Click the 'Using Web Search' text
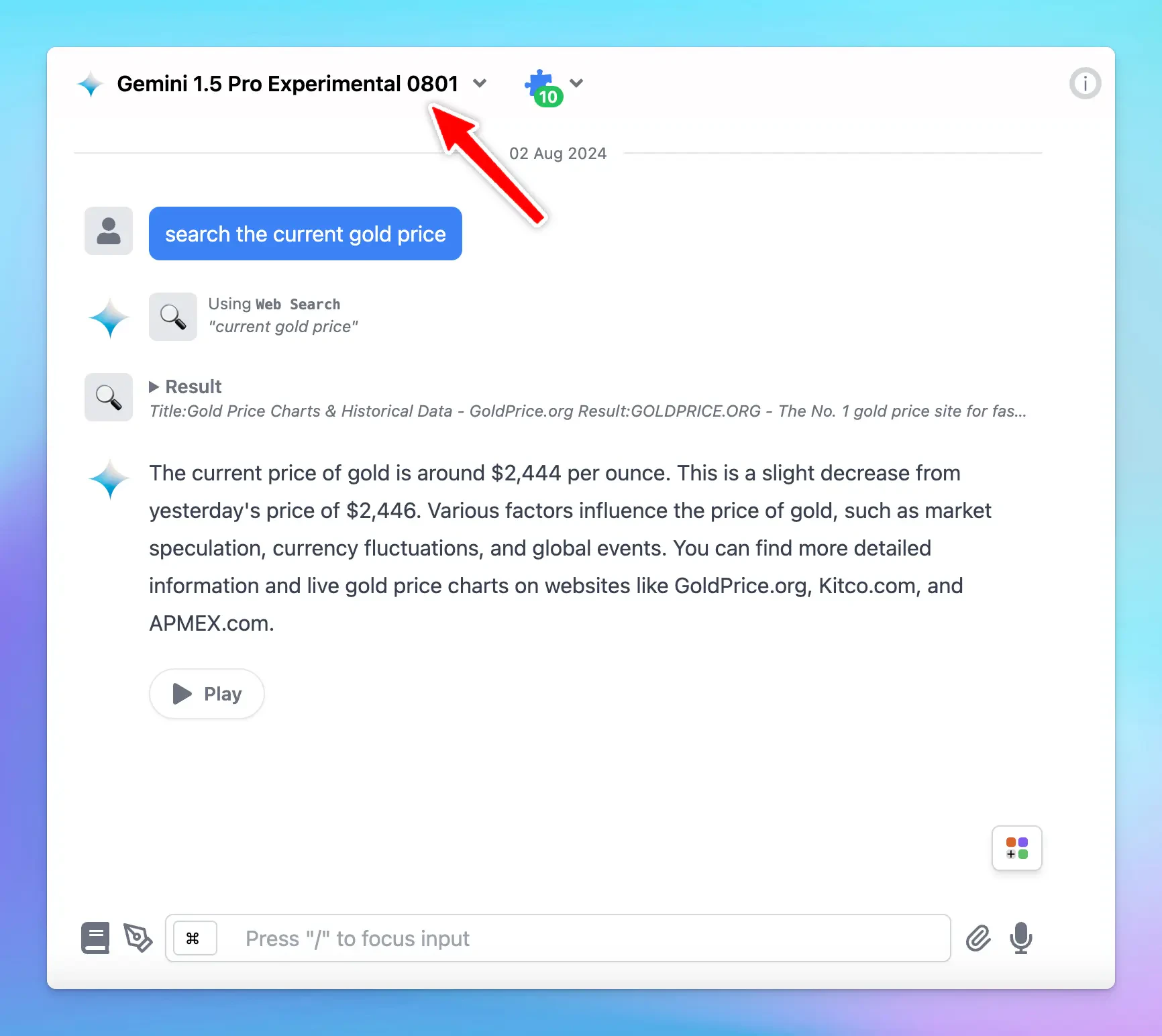1162x1036 pixels. point(274,304)
